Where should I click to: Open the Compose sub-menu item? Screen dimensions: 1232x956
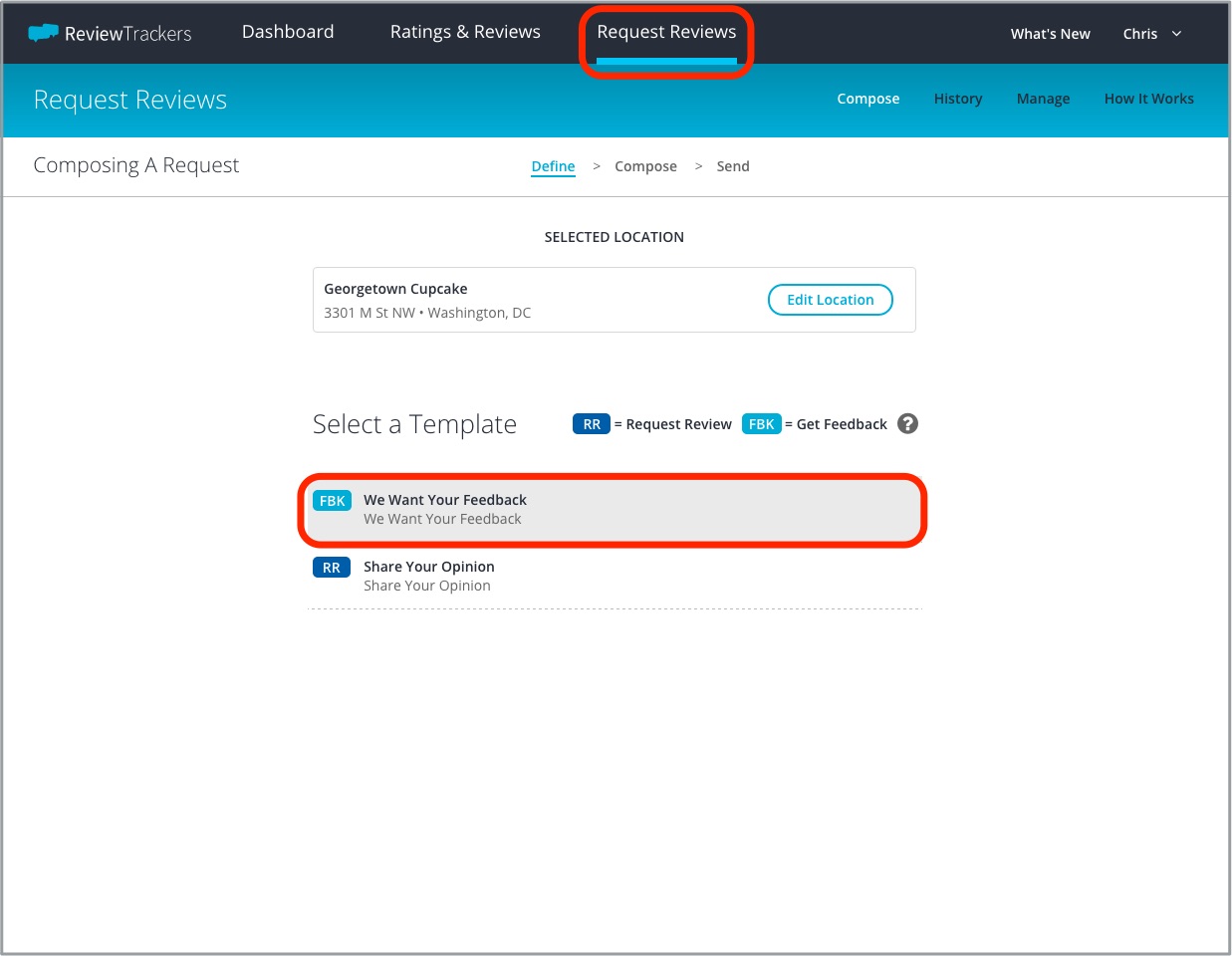[x=868, y=99]
